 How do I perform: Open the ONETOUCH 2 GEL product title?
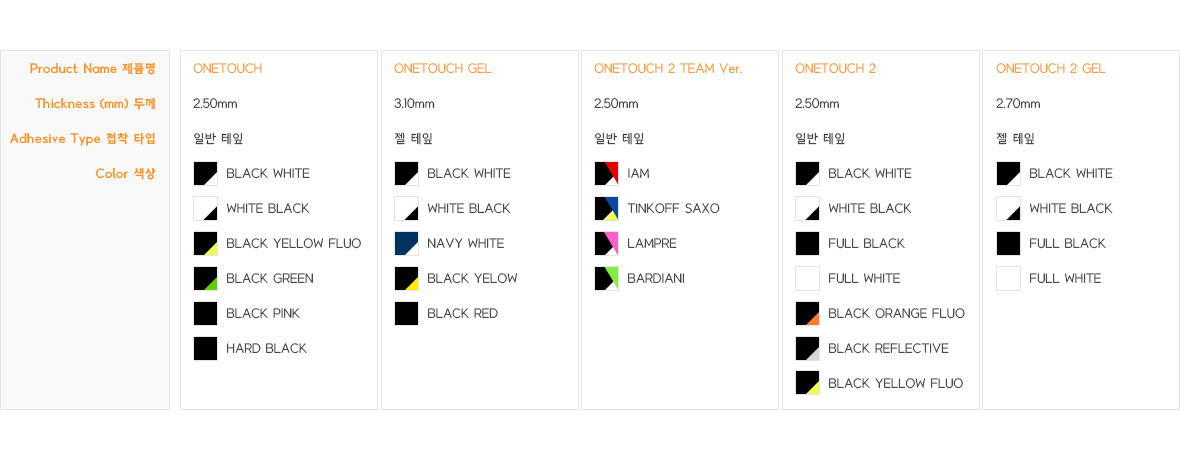(1051, 69)
